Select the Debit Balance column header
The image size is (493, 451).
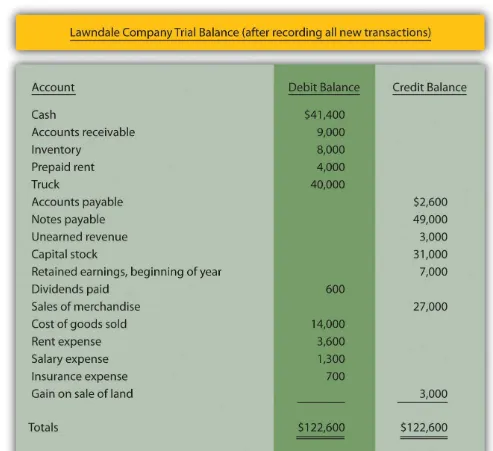(x=324, y=87)
